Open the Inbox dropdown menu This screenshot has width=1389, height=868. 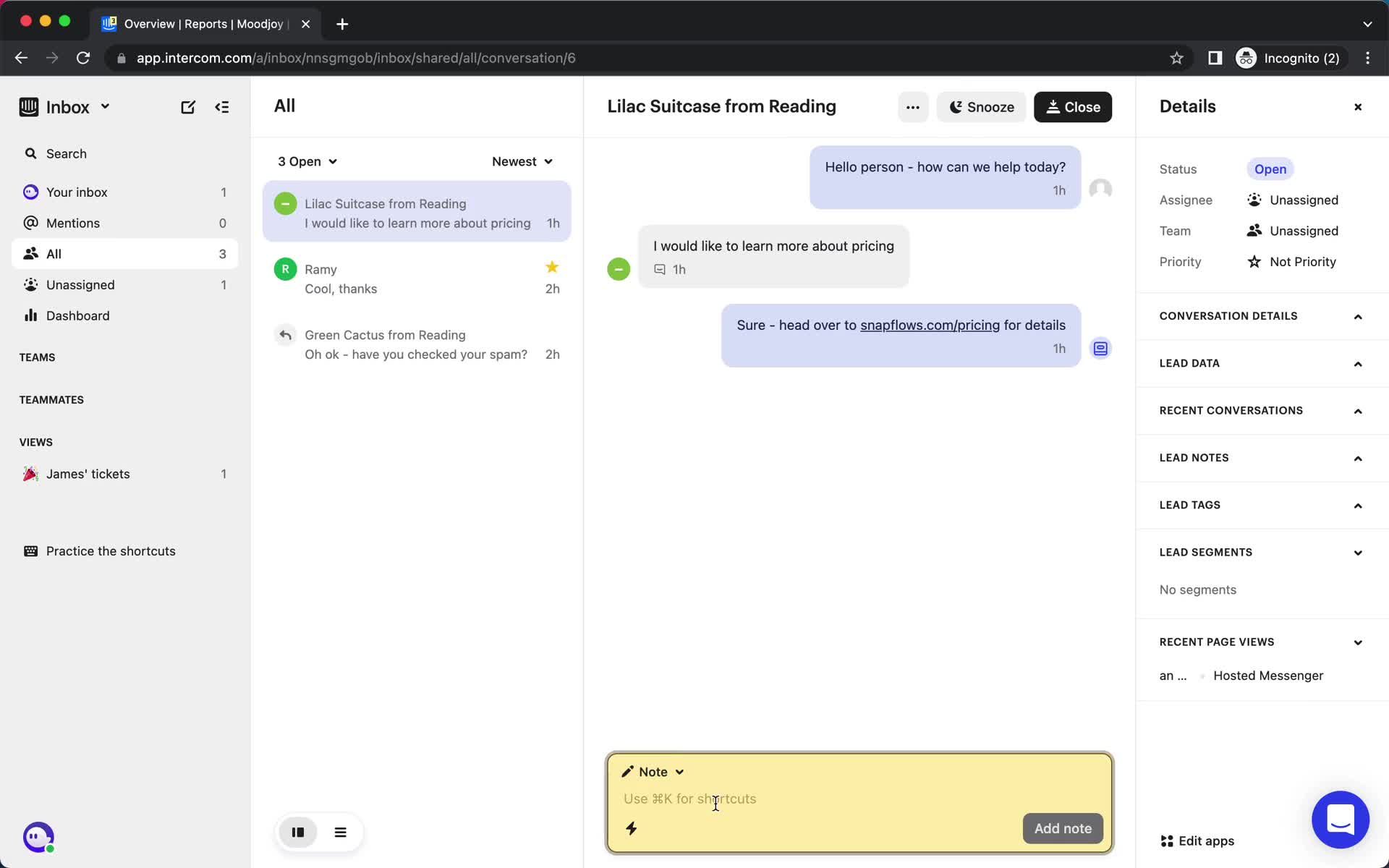pyautogui.click(x=78, y=107)
